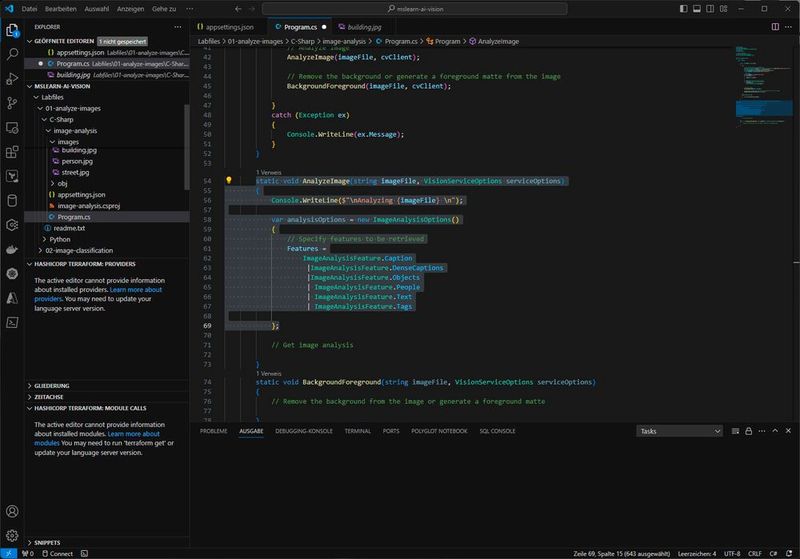This screenshot has height=559, width=800.
Task: Open the Azure view in activity bar
Action: click(x=12, y=298)
